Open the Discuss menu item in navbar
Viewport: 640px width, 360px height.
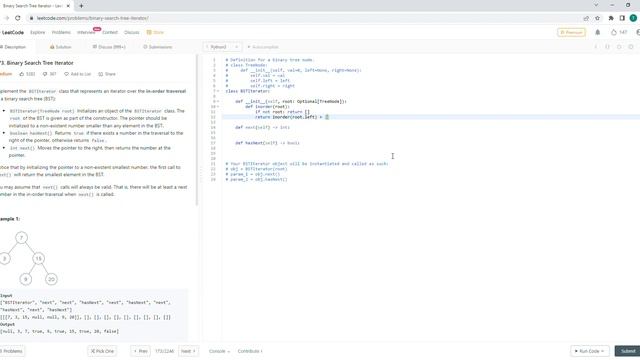(x=131, y=32)
